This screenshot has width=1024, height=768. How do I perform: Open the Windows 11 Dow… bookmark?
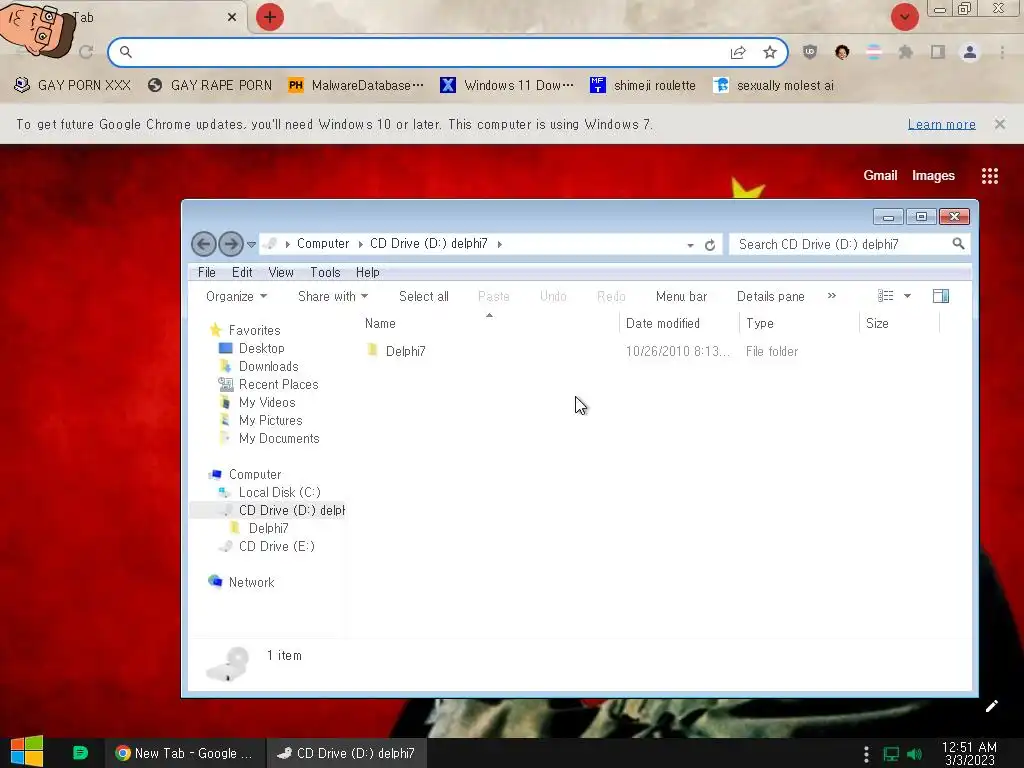coord(507,86)
